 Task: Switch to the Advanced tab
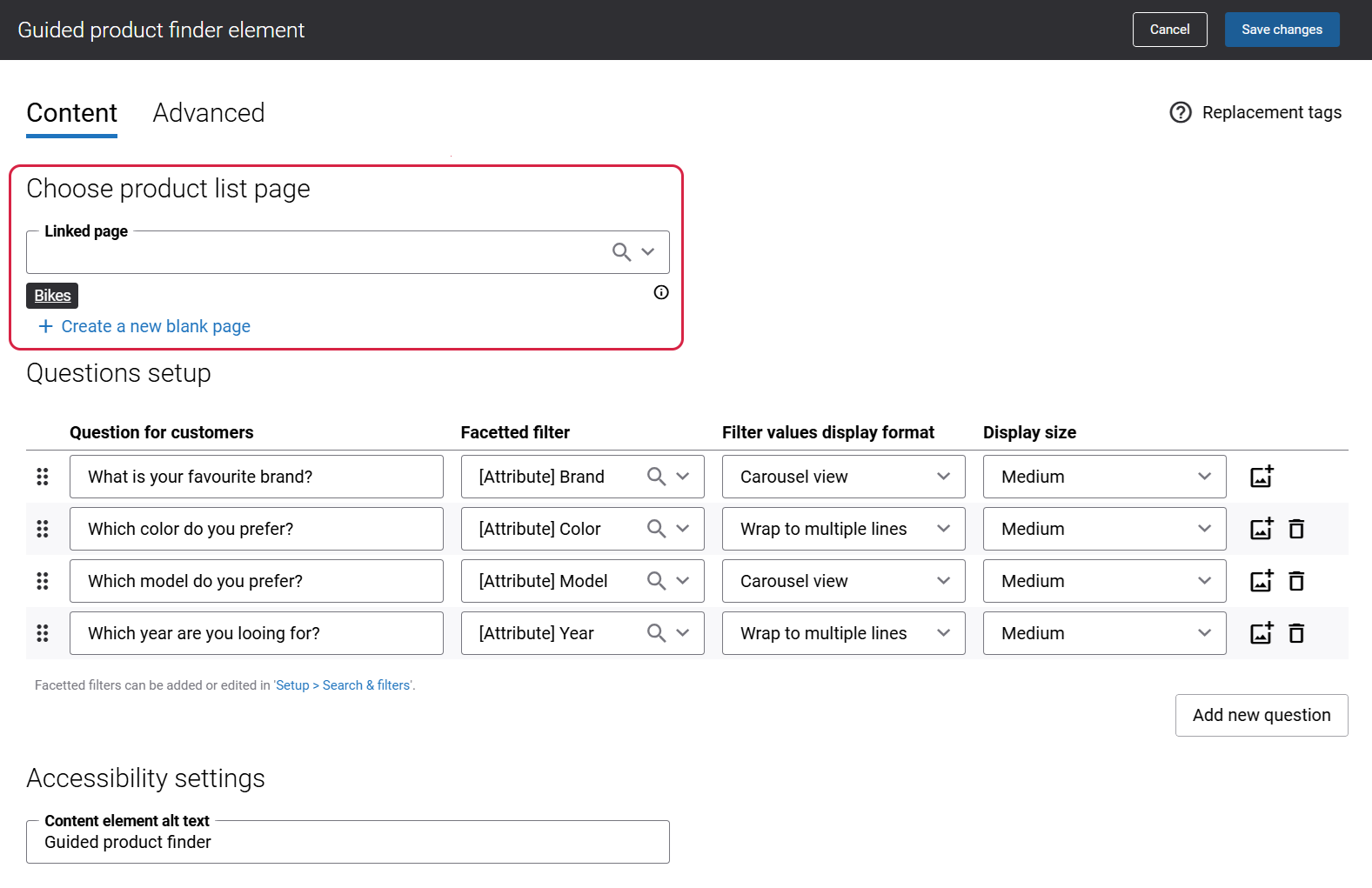click(209, 113)
